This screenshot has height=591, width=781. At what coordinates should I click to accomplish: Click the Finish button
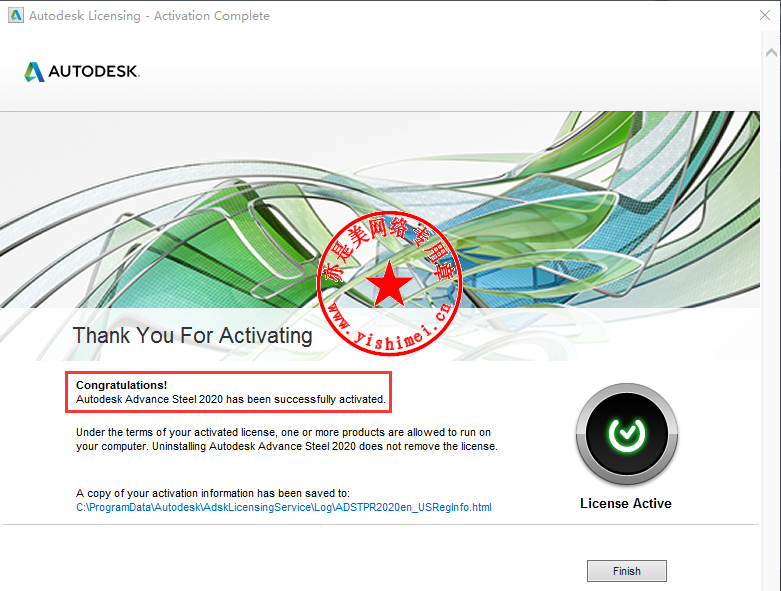(x=627, y=571)
